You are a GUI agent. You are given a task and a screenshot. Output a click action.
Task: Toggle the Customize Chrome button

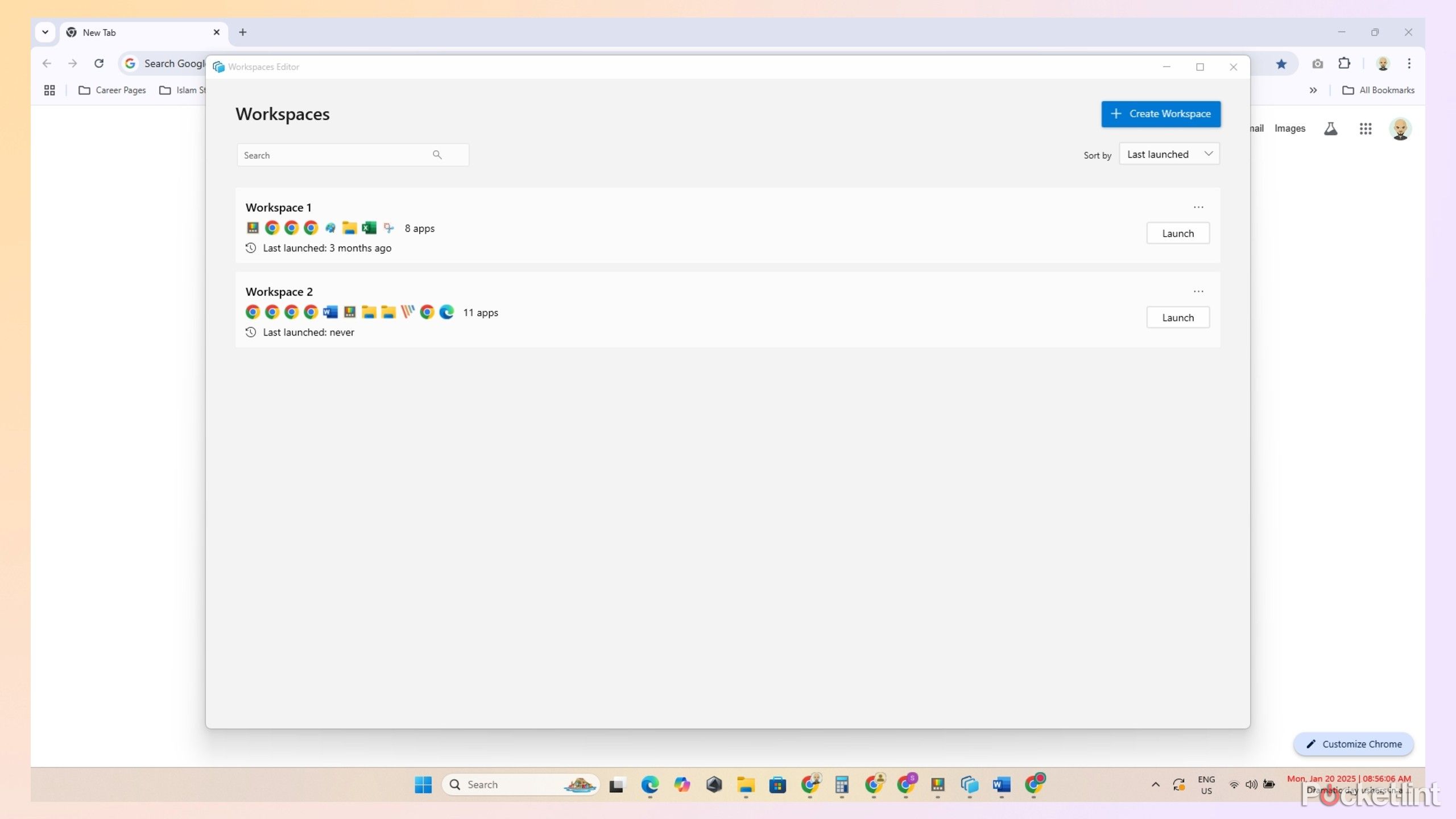pyautogui.click(x=1353, y=744)
